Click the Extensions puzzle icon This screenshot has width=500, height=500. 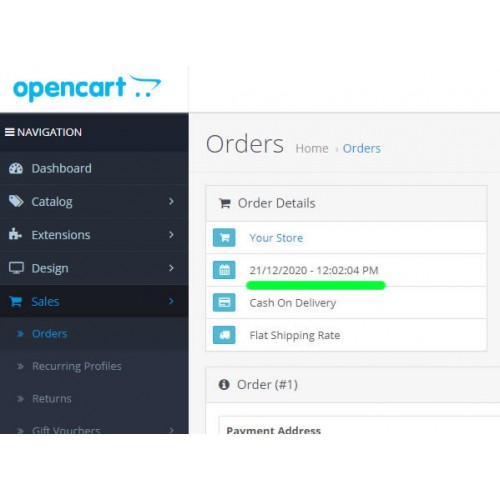15,234
